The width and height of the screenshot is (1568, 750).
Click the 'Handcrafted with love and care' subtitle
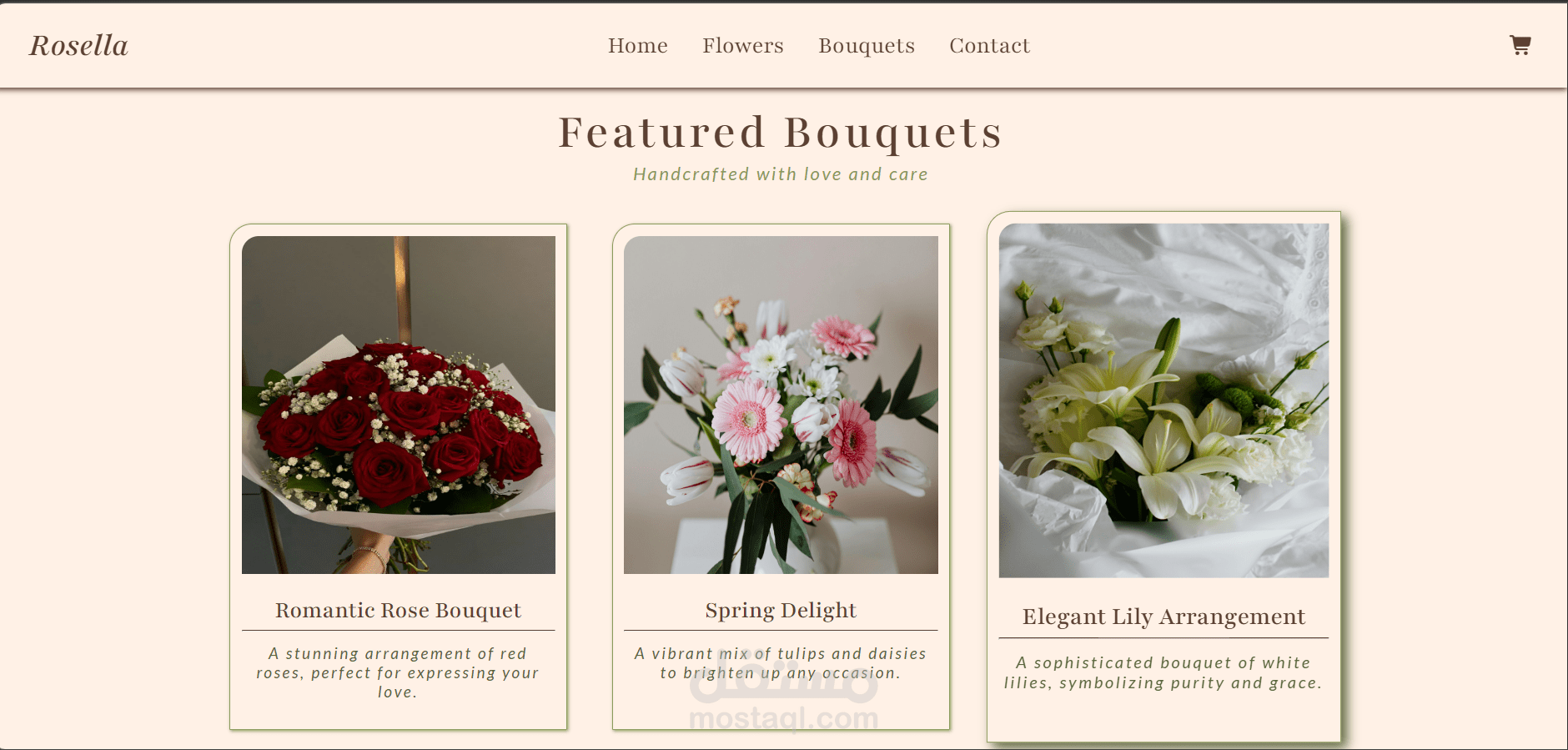pyautogui.click(x=781, y=174)
